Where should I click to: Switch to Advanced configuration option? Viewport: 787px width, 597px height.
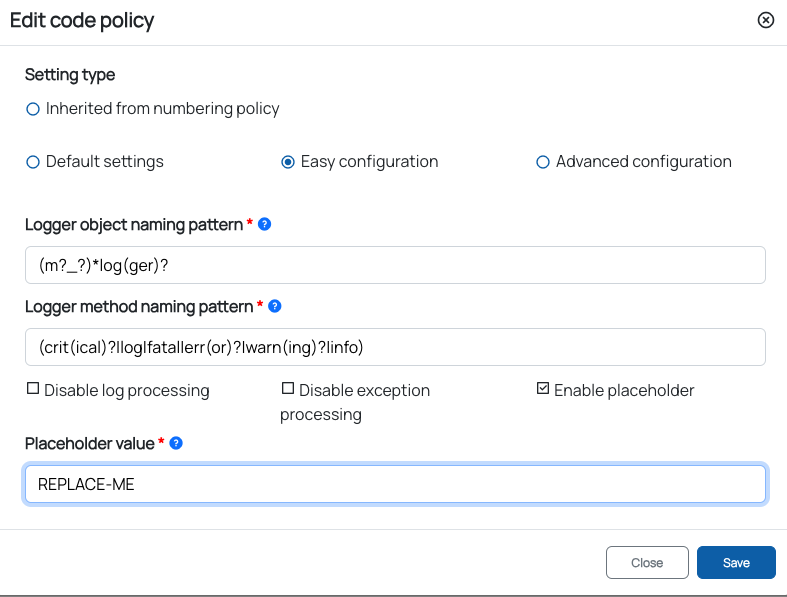[543, 162]
